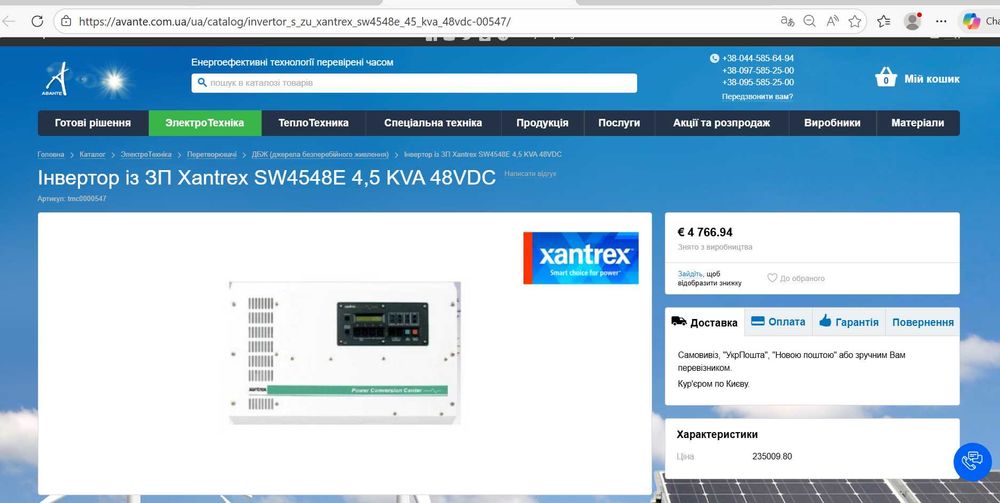The width and height of the screenshot is (1000, 503).
Task: Click the translate page icon
Action: [788, 21]
